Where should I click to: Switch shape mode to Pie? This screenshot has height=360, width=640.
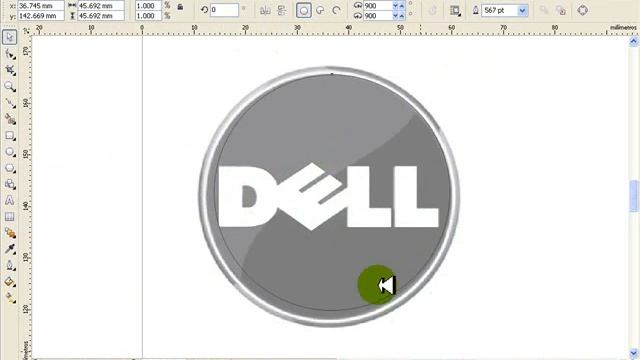tap(320, 10)
